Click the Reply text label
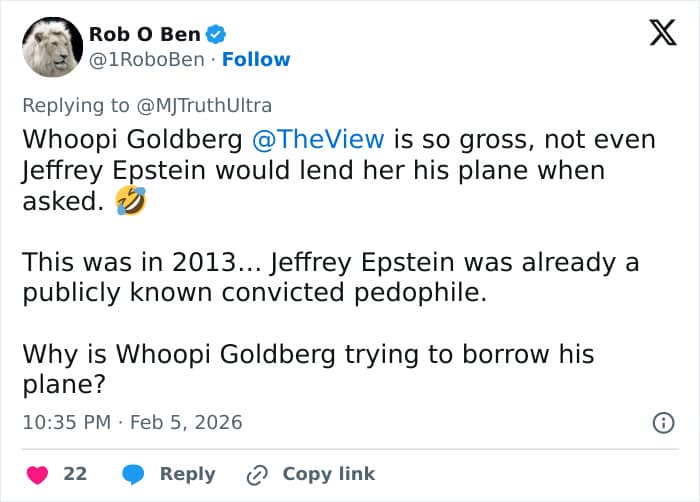Viewport: 700px width, 502px height. pos(187,474)
